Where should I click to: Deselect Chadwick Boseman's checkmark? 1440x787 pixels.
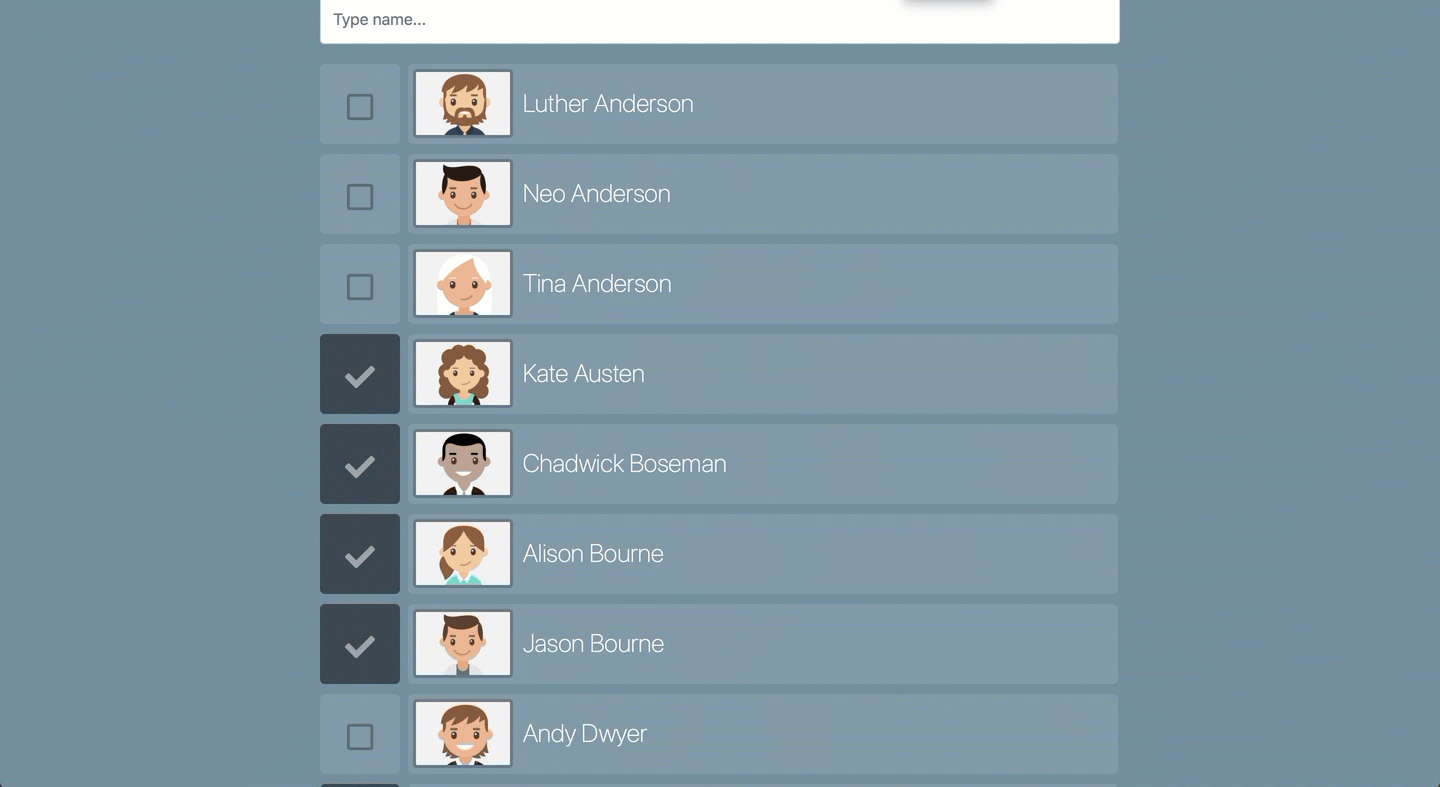coord(360,464)
